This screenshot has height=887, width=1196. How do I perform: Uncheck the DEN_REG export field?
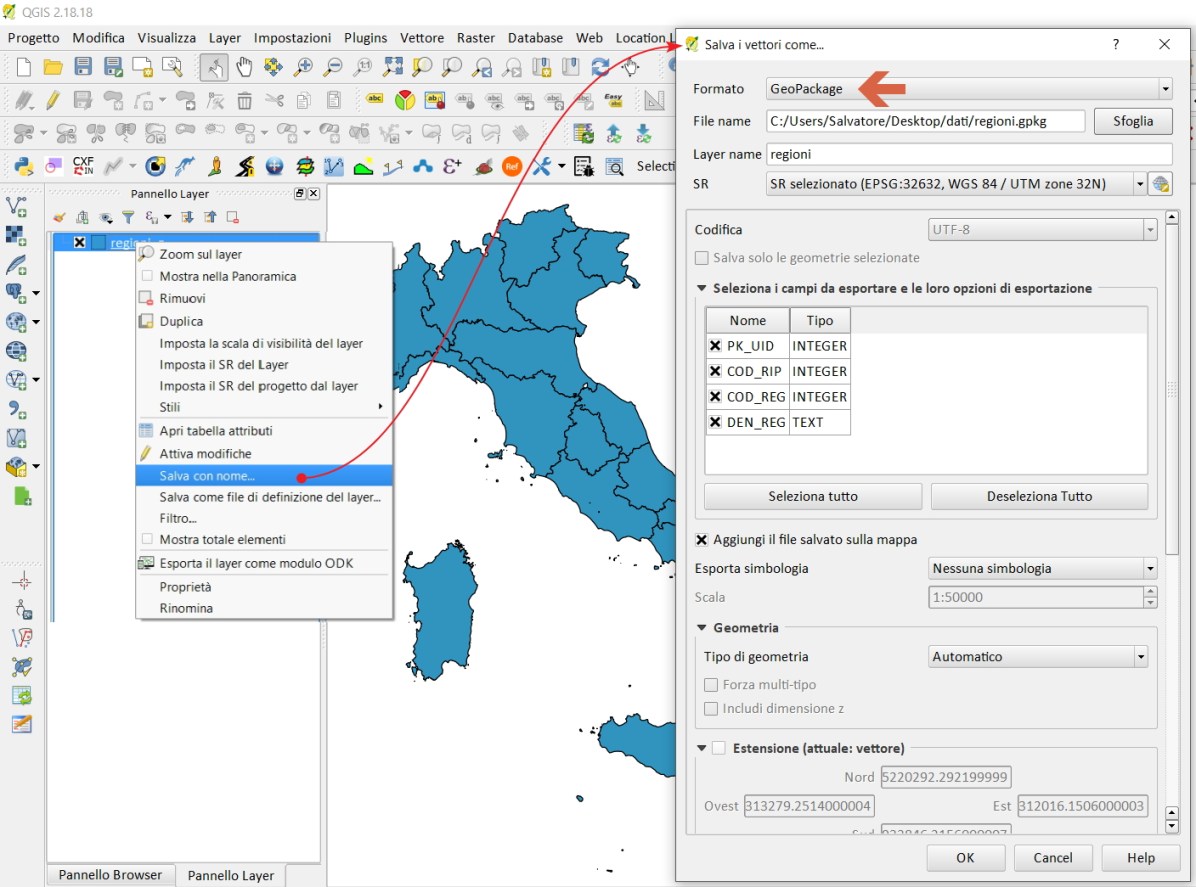(716, 422)
